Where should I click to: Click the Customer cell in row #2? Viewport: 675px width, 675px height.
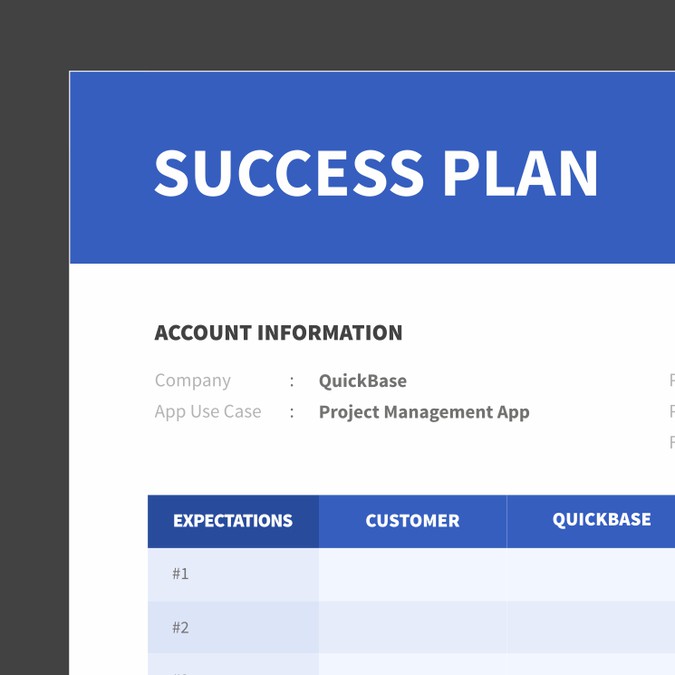(412, 628)
